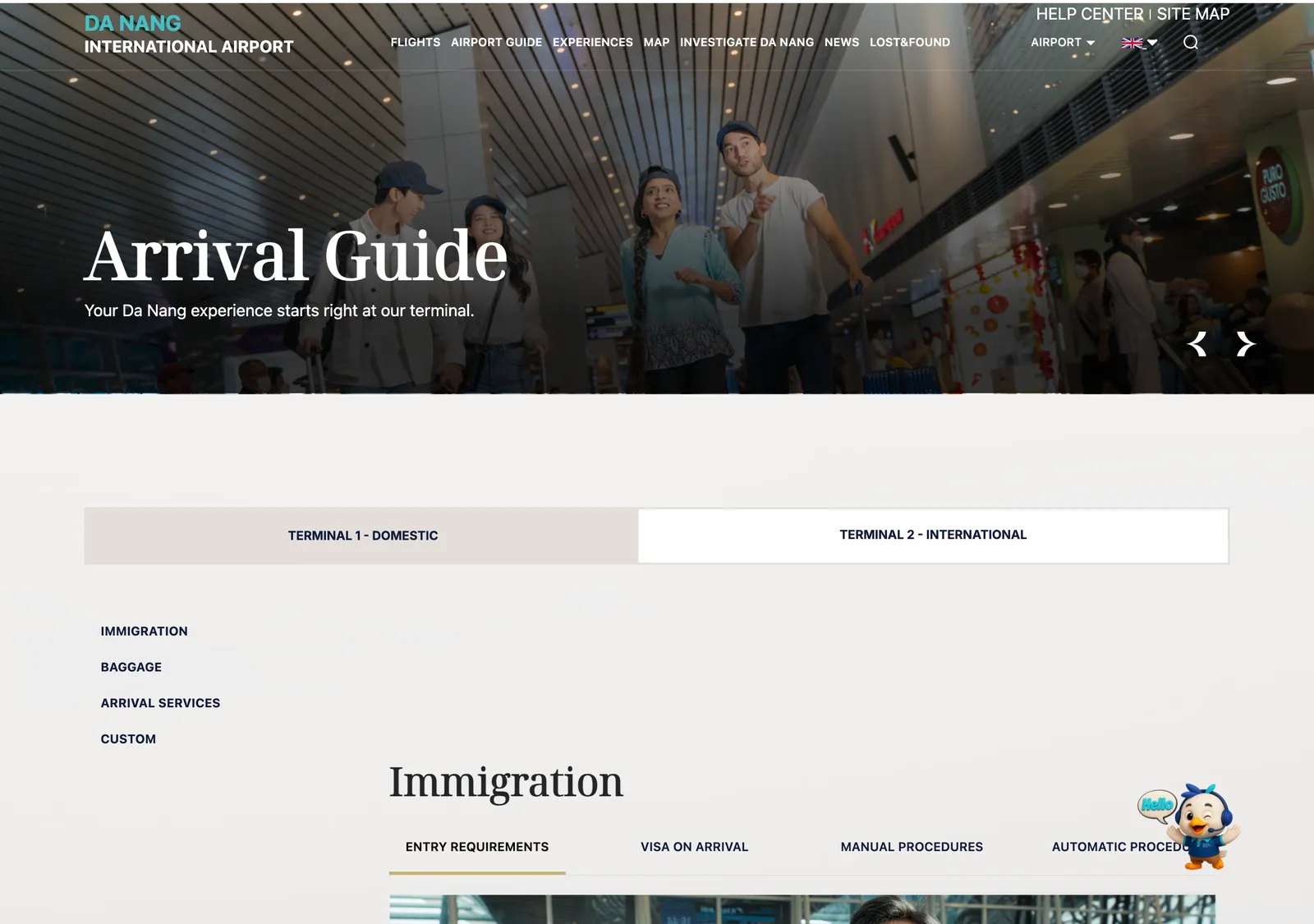Click the UK flag language icon
Image resolution: width=1314 pixels, height=924 pixels.
(x=1133, y=43)
